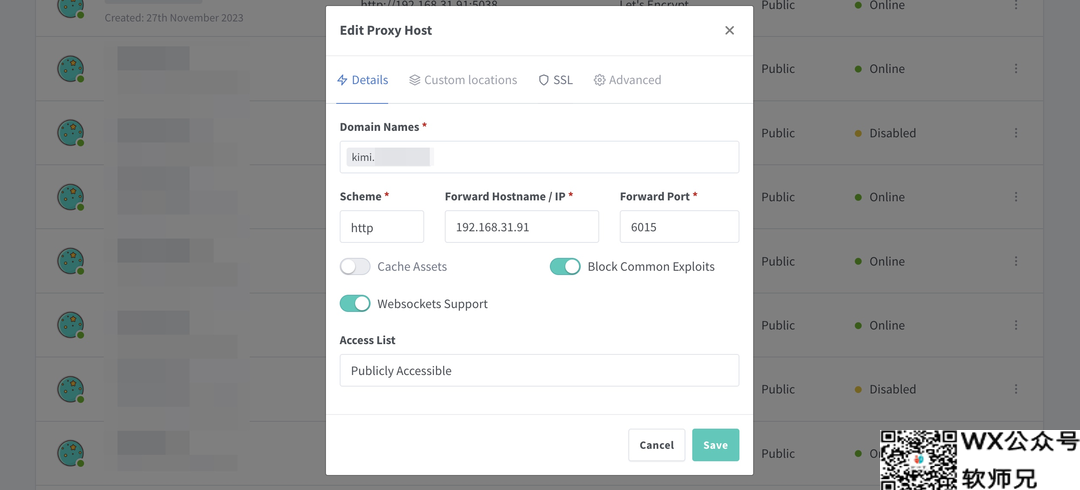Click the layers icon for Custom locations
1080x490 pixels.
(x=415, y=80)
